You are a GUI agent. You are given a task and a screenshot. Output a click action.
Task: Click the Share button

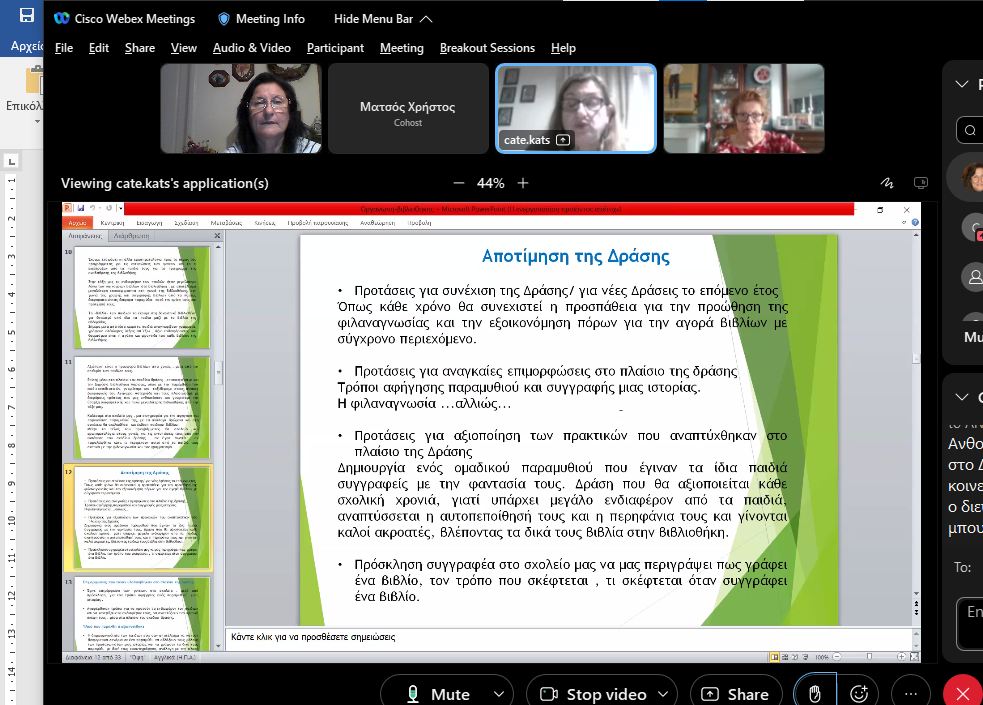click(735, 694)
